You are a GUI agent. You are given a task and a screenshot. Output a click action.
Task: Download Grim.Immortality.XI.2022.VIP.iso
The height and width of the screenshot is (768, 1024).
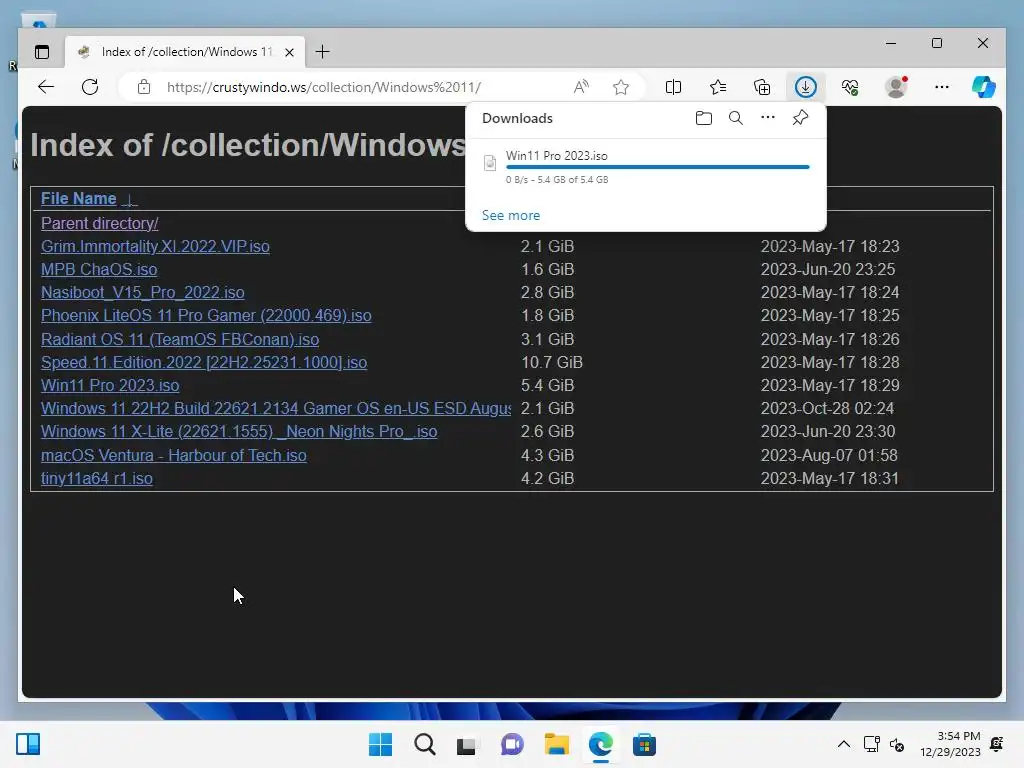coord(155,246)
